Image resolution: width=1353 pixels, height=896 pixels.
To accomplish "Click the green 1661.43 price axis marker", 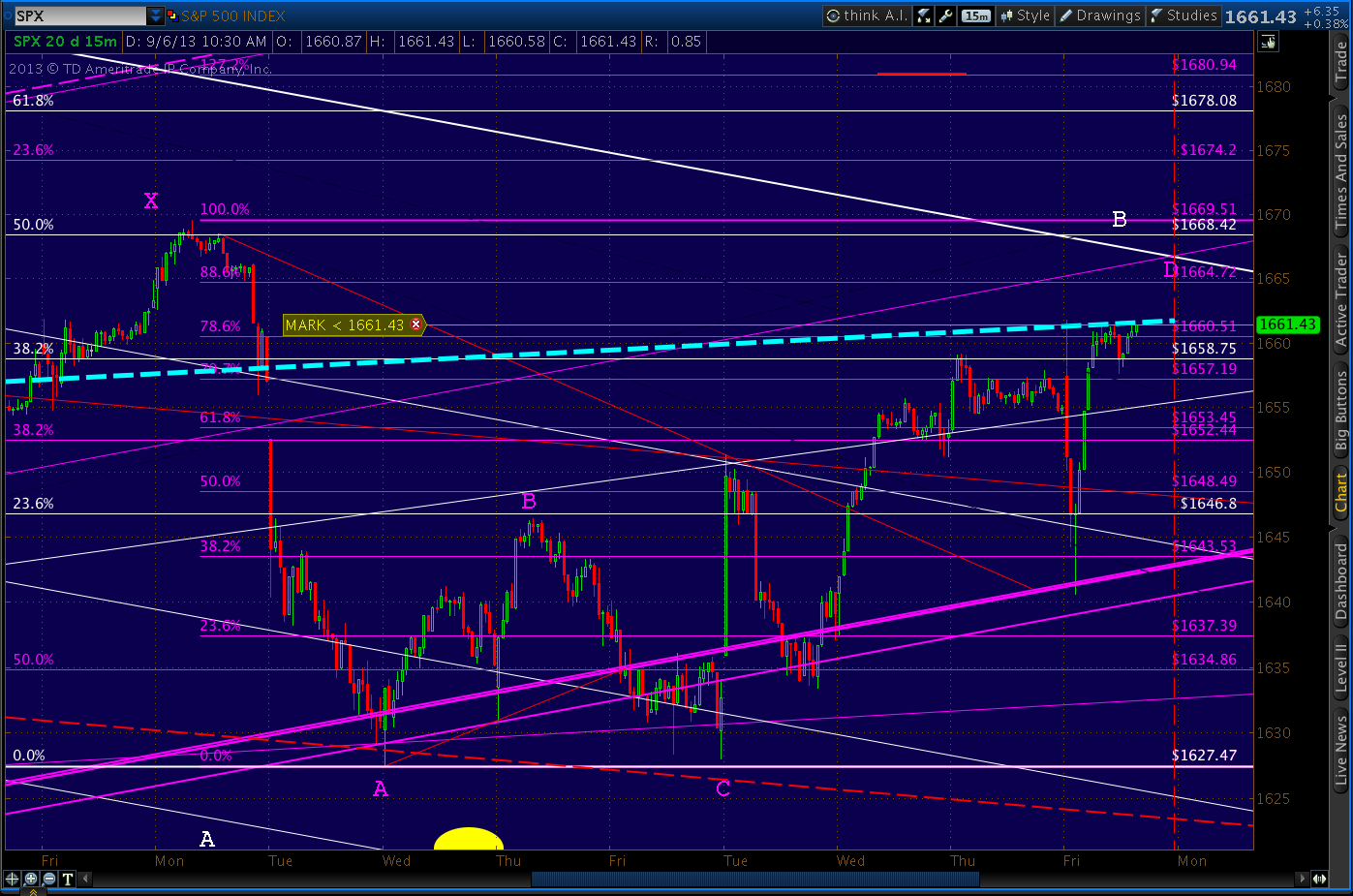I will pyautogui.click(x=1287, y=324).
